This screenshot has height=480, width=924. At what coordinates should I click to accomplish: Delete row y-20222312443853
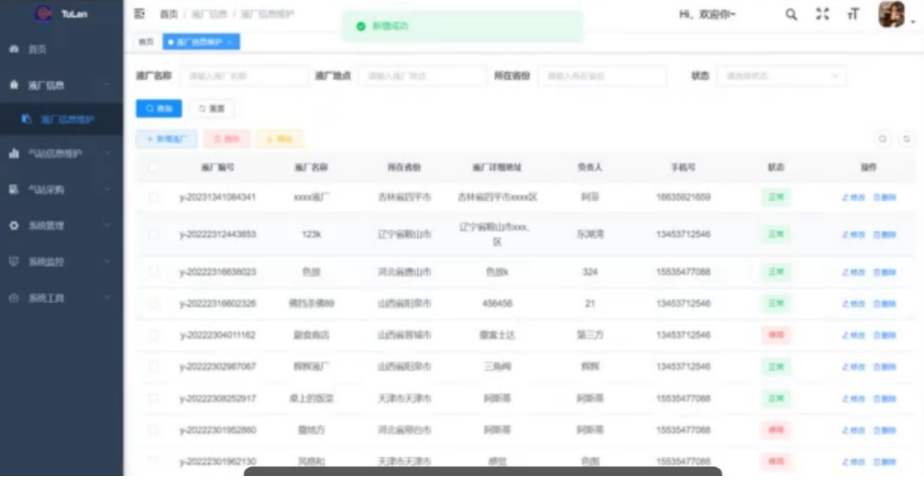click(885, 234)
